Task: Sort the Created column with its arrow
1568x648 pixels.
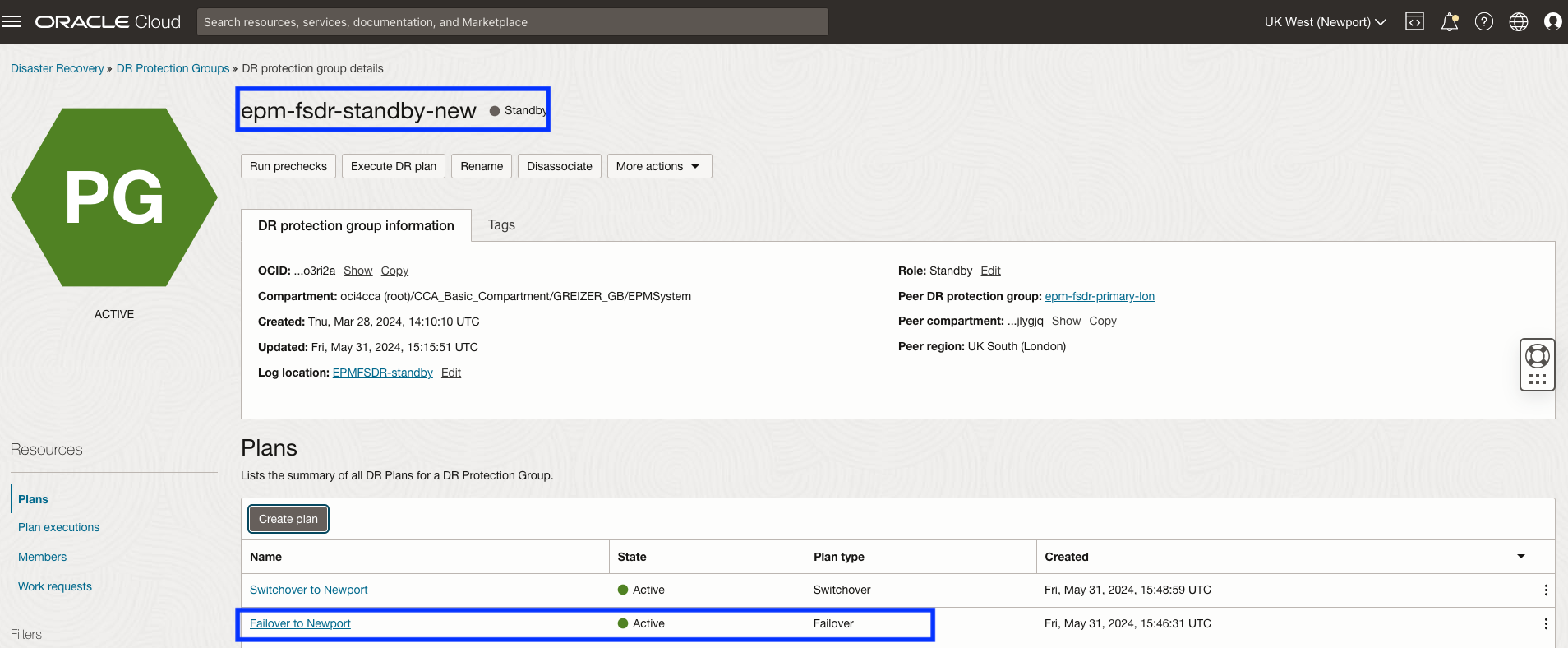Action: tap(1521, 557)
